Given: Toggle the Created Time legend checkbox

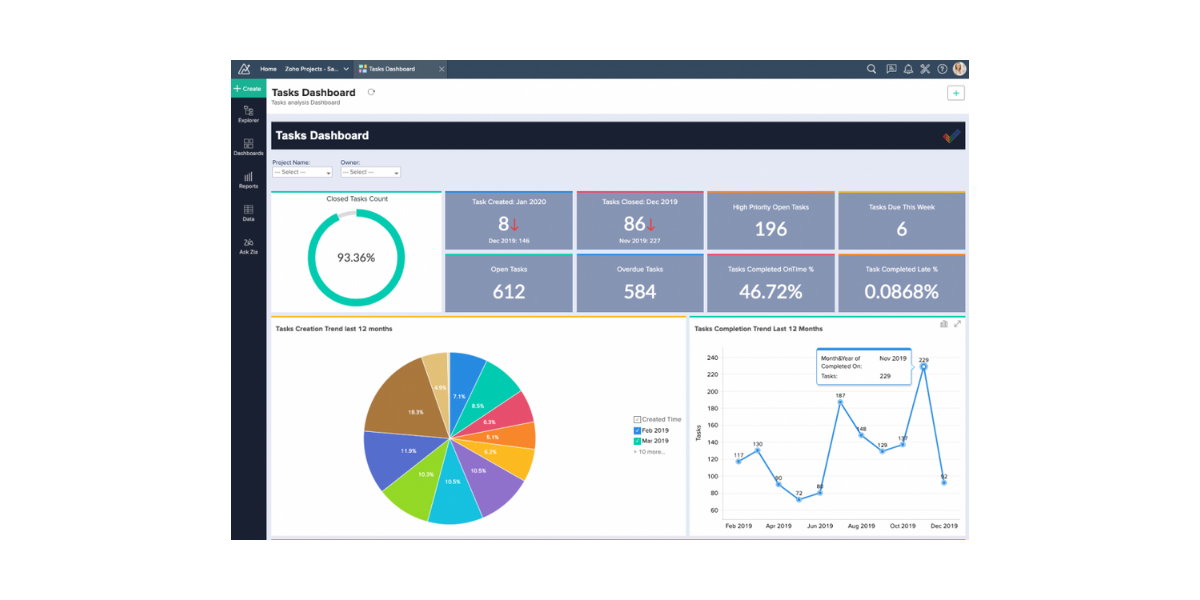Looking at the screenshot, I should tap(637, 419).
